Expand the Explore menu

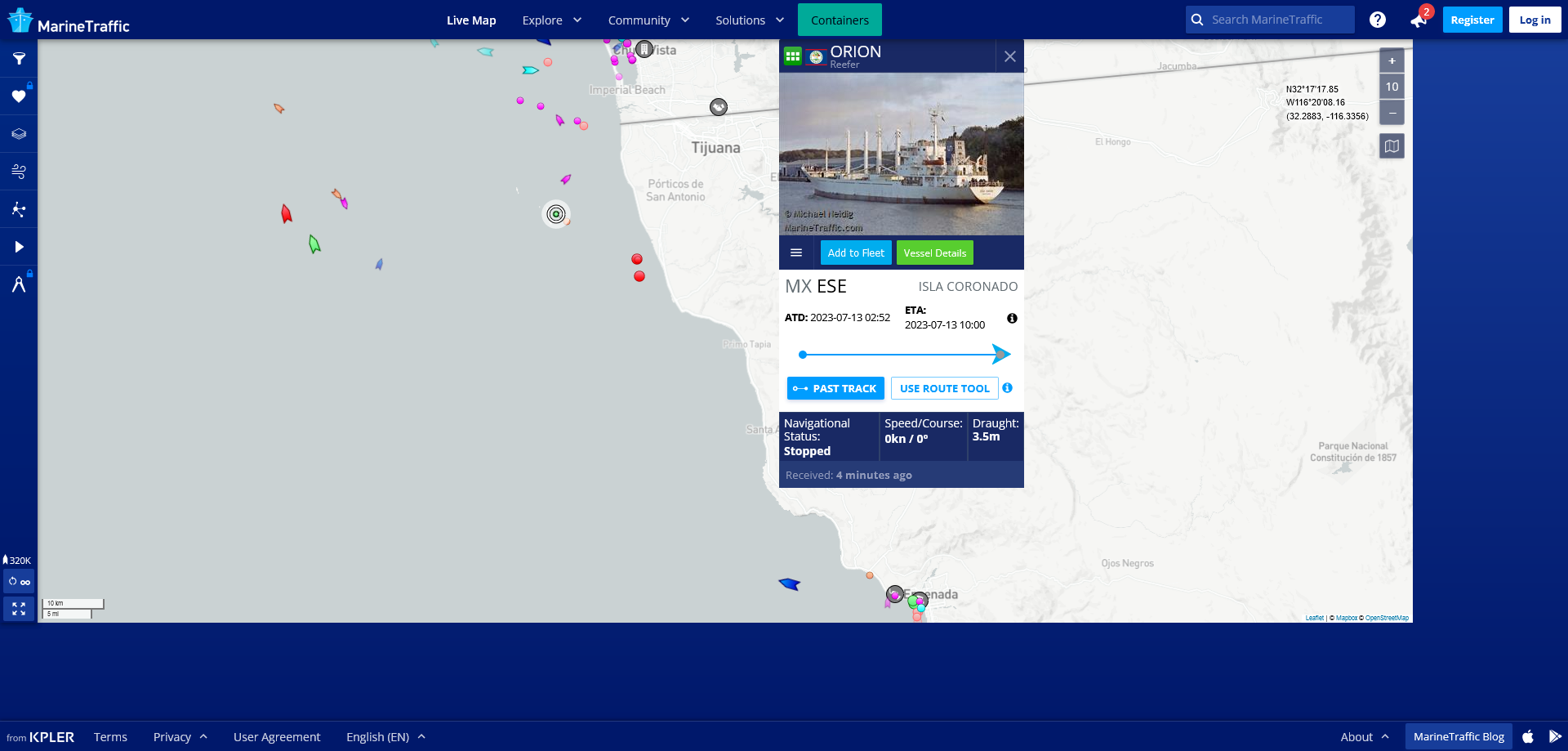(x=552, y=20)
